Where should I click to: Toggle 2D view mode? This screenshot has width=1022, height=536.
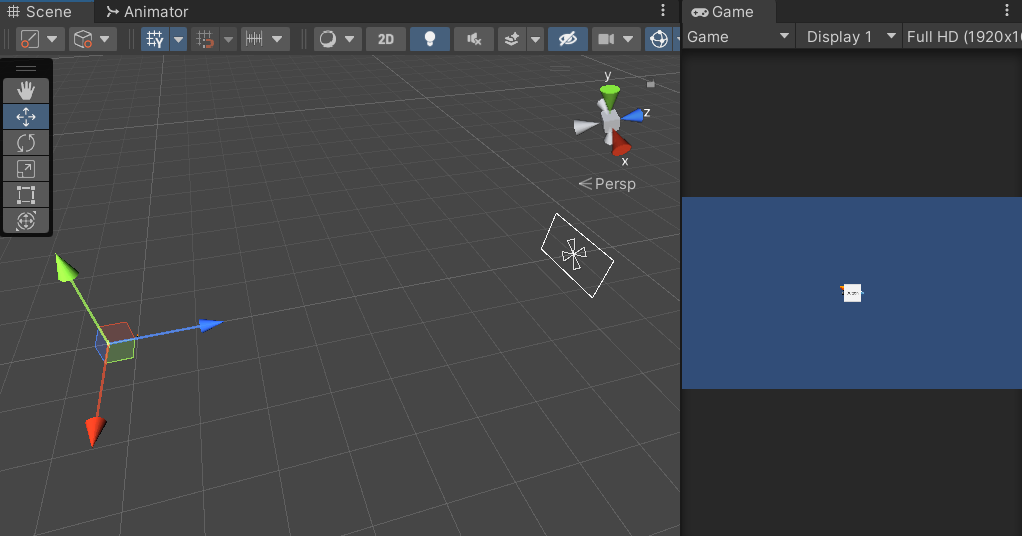coord(386,39)
